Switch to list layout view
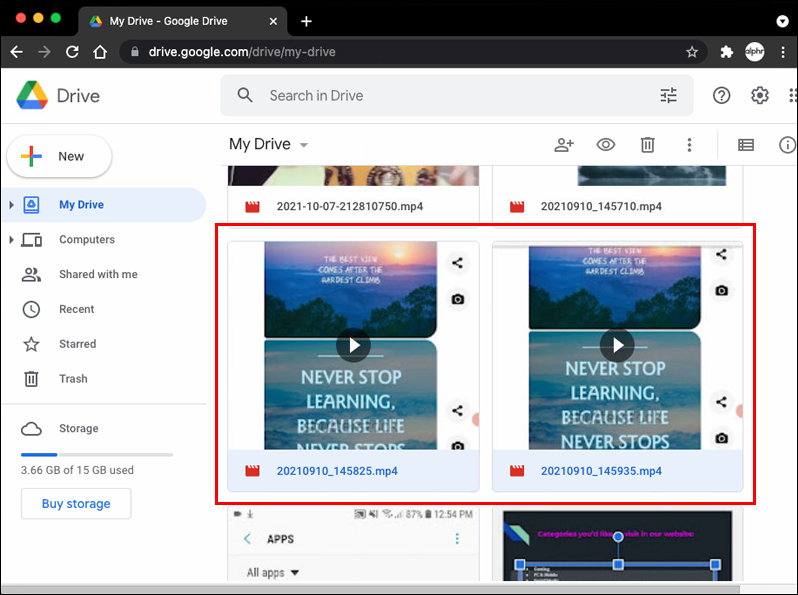The image size is (798, 595). pyautogui.click(x=746, y=145)
